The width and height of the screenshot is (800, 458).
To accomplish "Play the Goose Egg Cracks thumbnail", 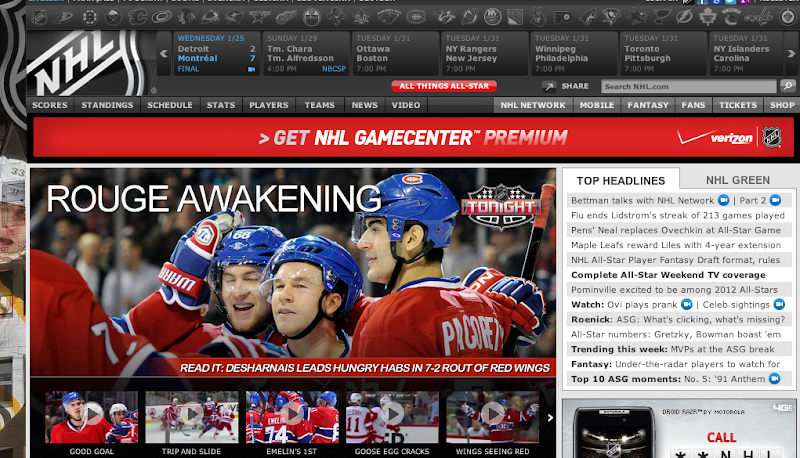I will point(392,418).
